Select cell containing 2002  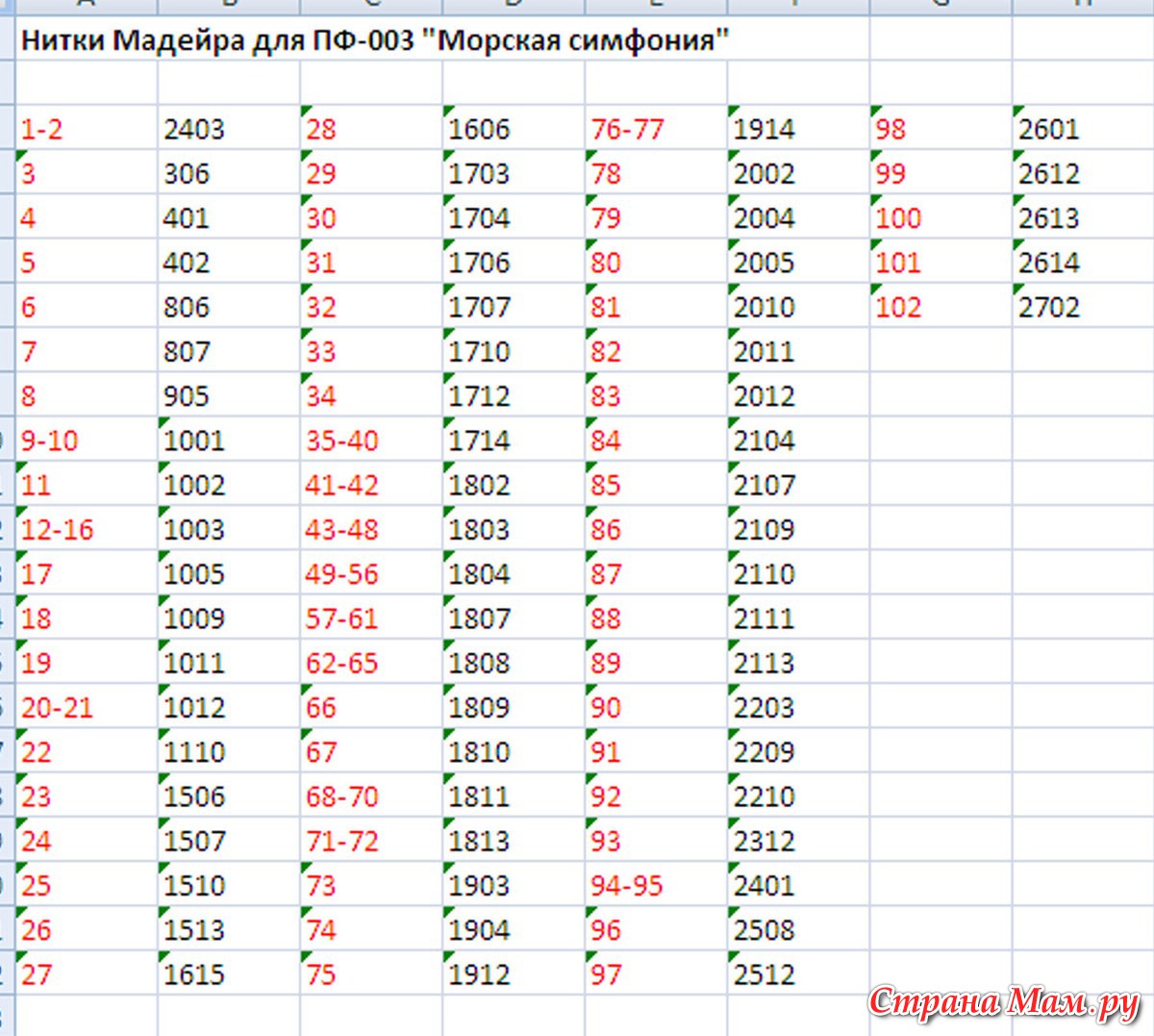click(798, 172)
